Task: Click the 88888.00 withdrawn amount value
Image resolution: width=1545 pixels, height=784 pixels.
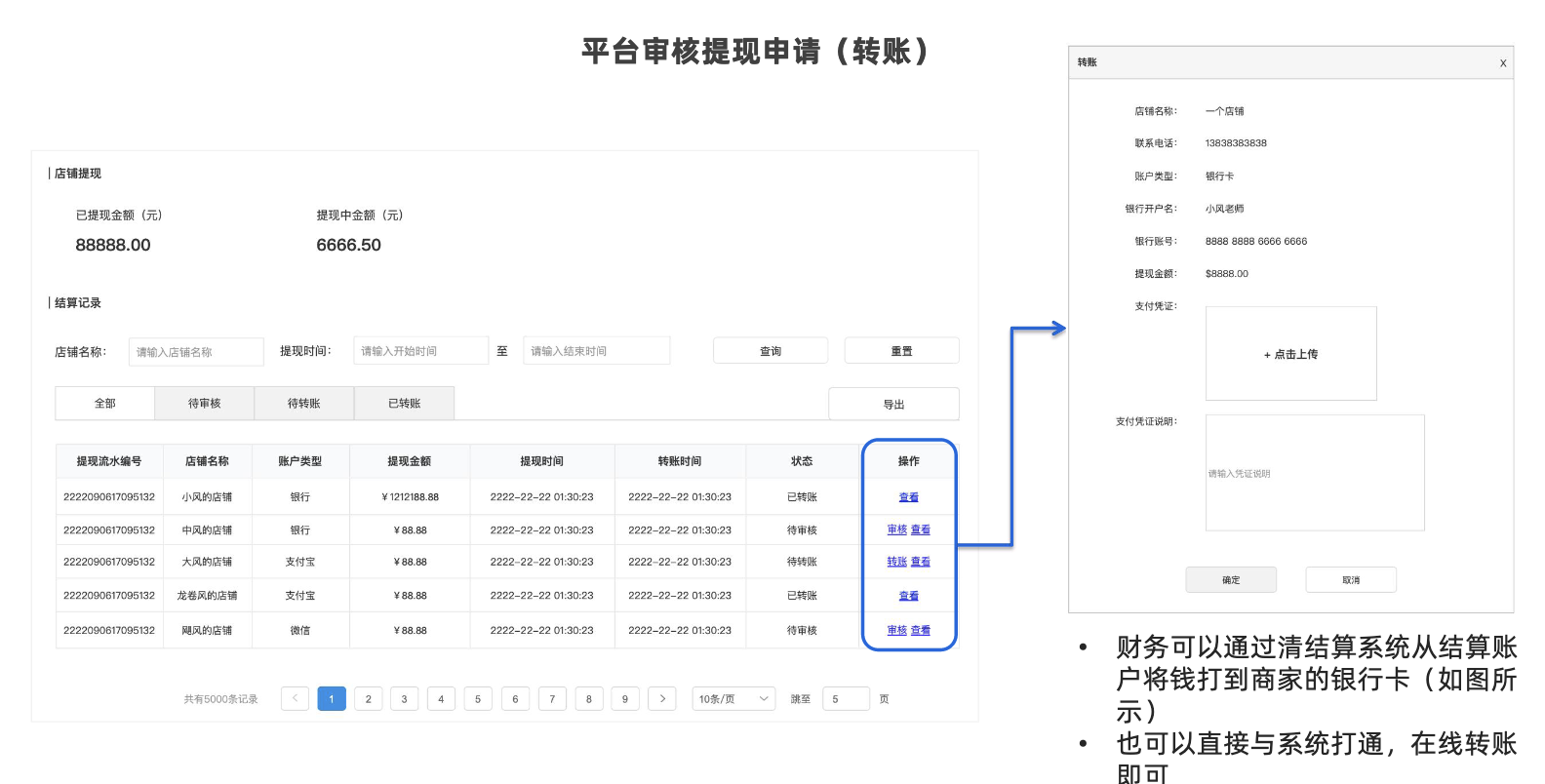Action: click(x=113, y=246)
